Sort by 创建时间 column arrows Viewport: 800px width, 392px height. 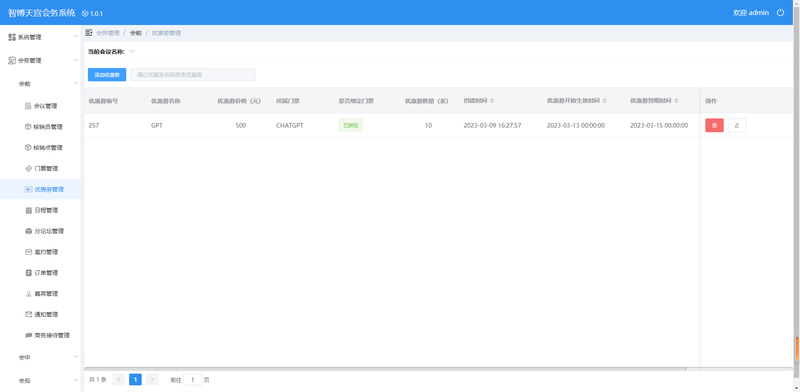(492, 101)
